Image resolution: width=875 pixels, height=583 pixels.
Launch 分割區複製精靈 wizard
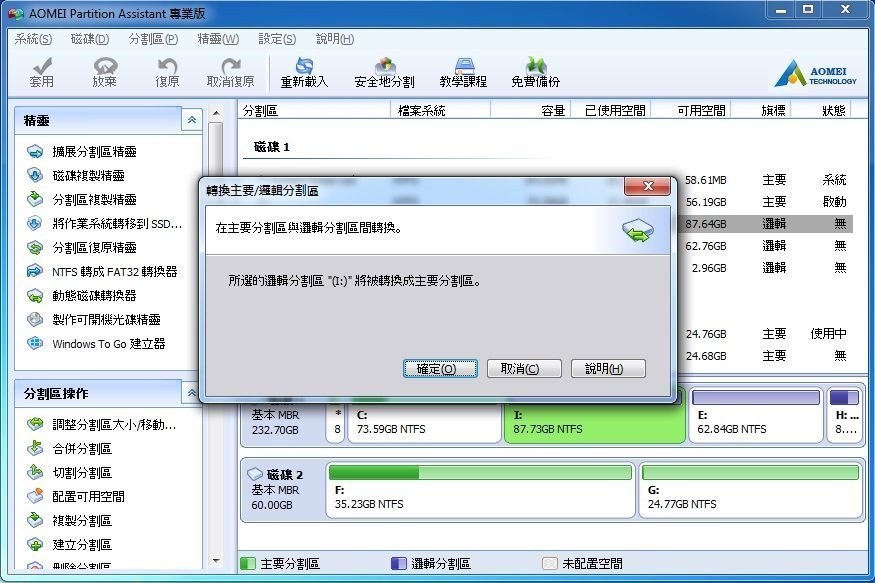[81, 199]
